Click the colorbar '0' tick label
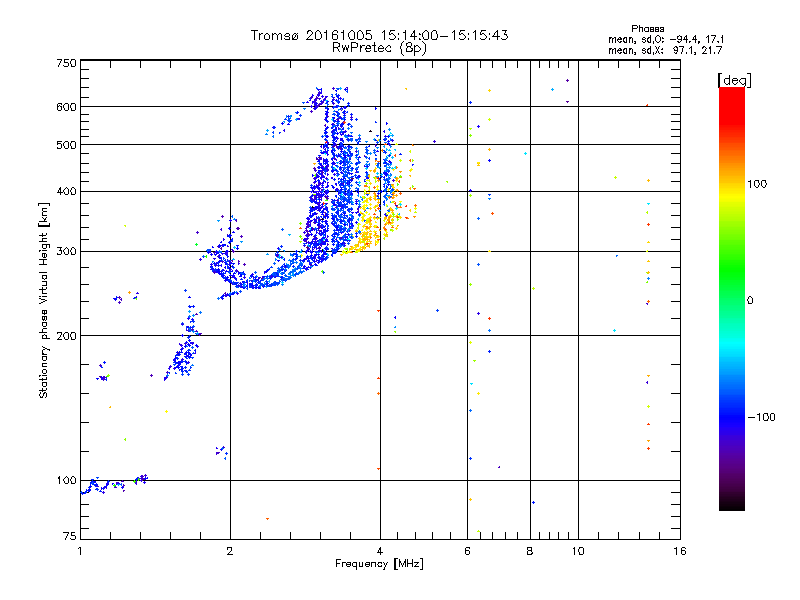 point(749,301)
